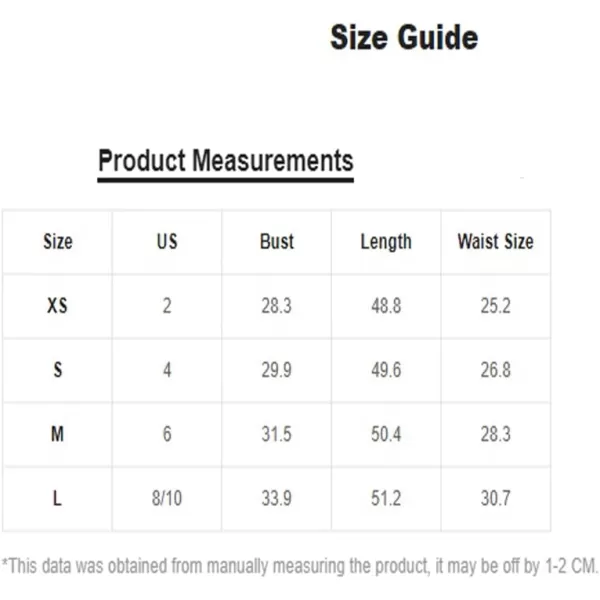Image resolution: width=600 pixels, height=600 pixels.
Task: Select the L size row label
Action: (58, 498)
